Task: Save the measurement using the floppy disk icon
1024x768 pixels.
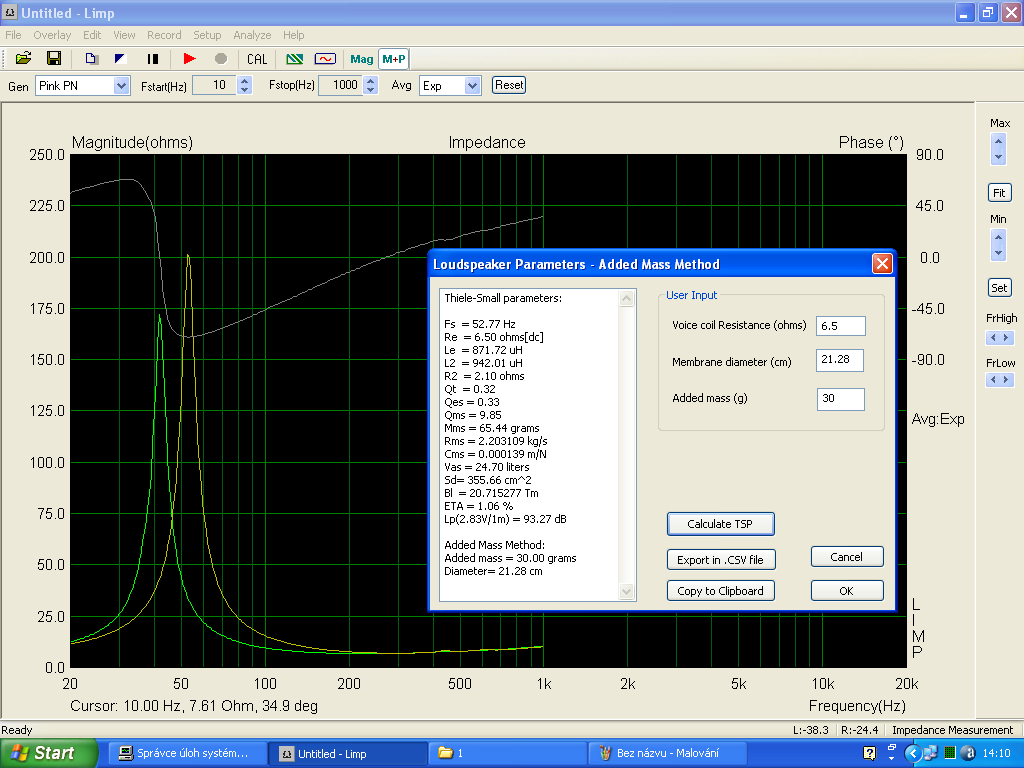Action: point(54,59)
